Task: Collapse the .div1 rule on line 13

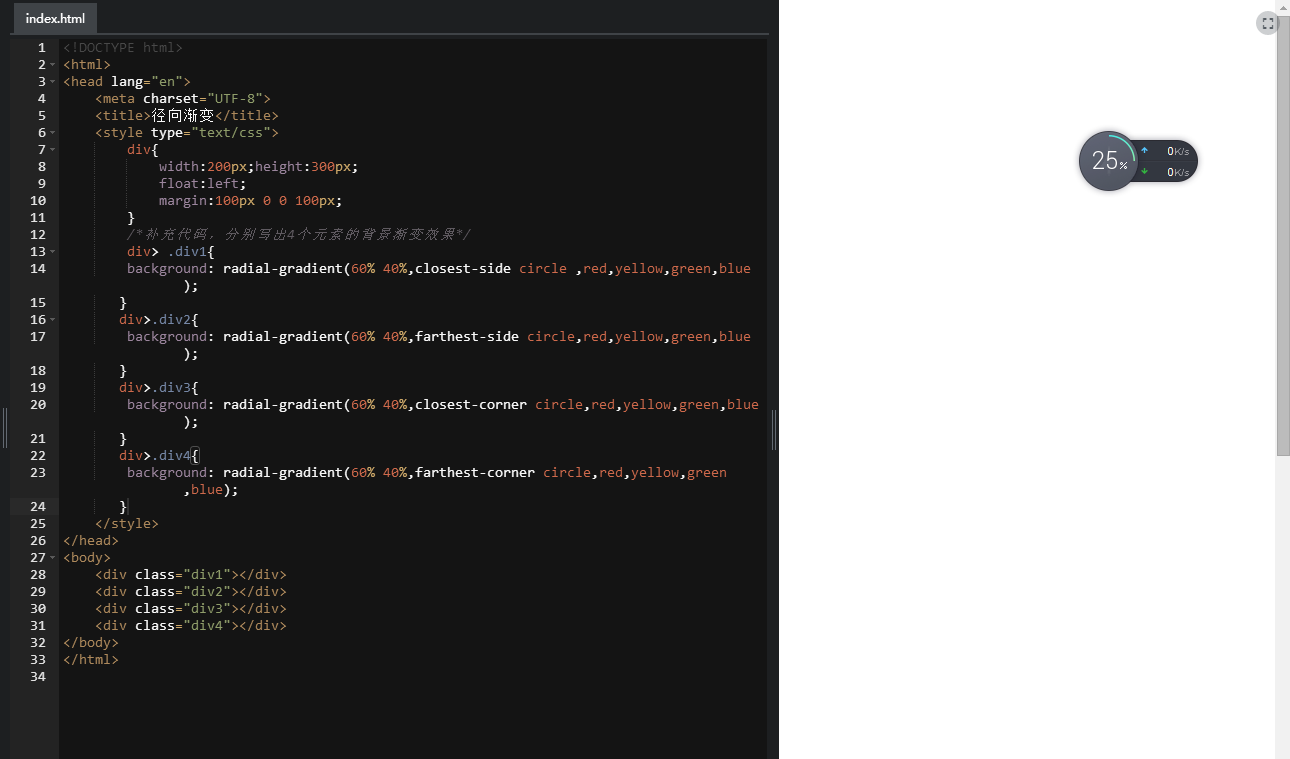Action: [52, 252]
